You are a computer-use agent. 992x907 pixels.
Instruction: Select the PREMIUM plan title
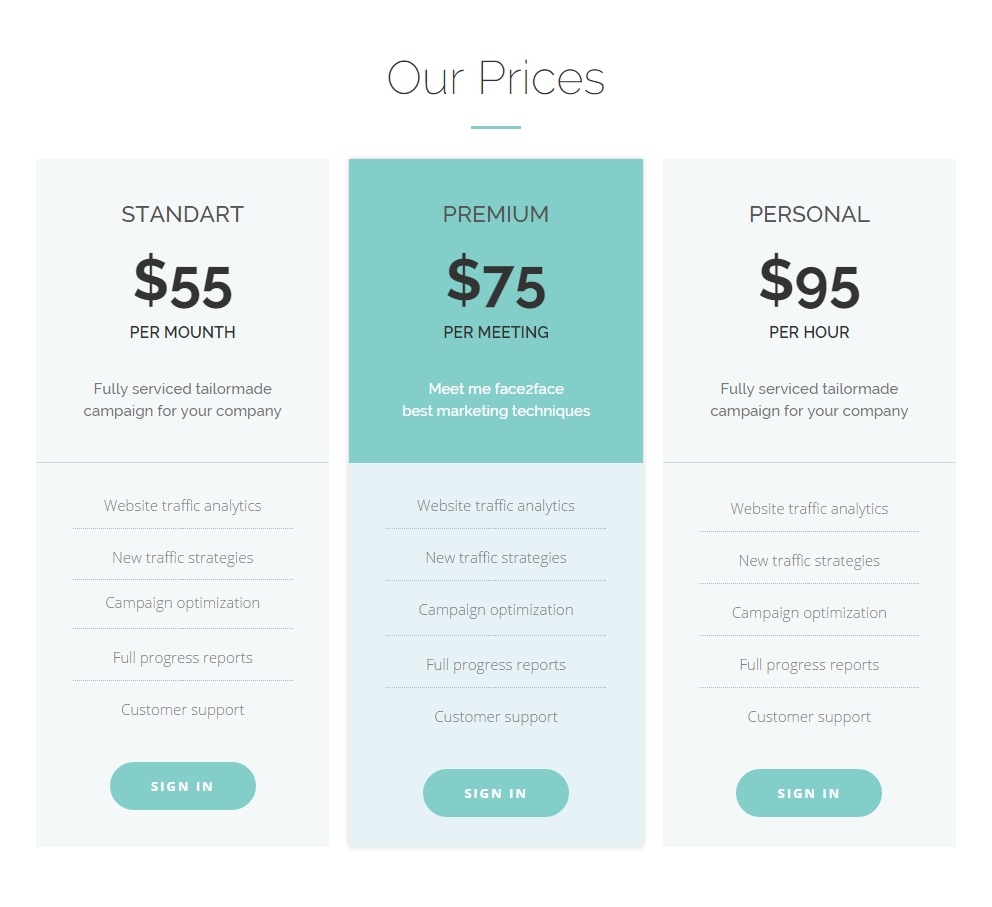(496, 214)
